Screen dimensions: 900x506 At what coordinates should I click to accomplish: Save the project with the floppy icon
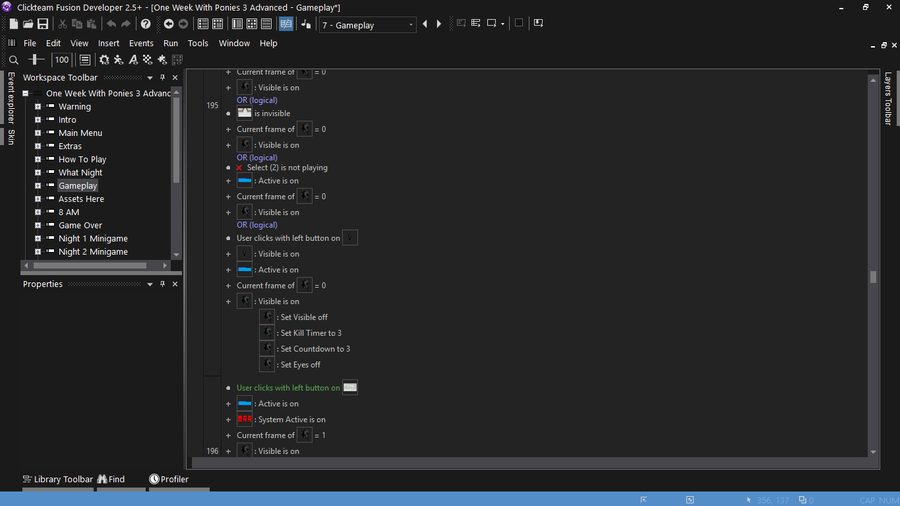click(x=43, y=24)
